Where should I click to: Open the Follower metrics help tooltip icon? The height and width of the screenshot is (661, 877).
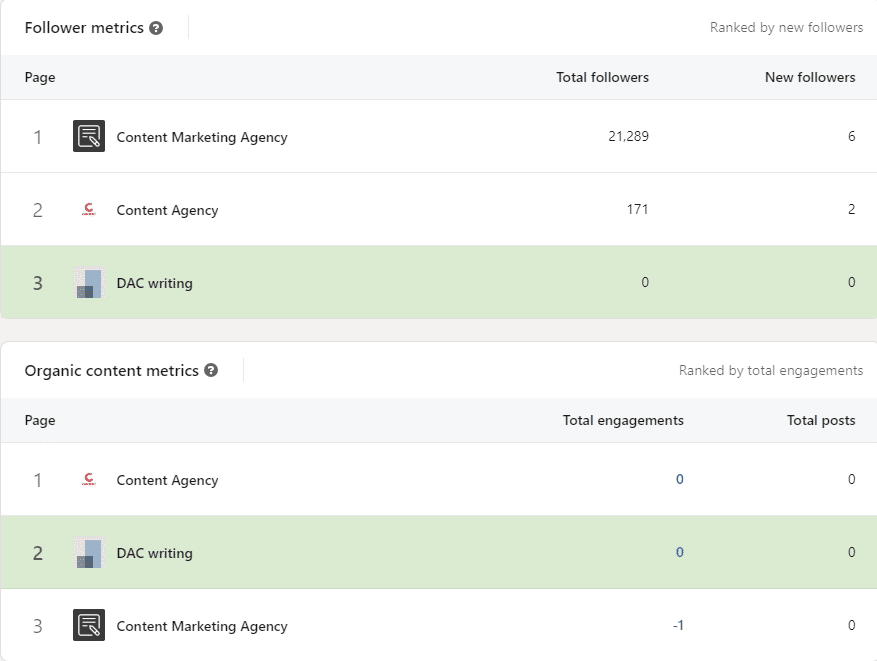point(156,28)
